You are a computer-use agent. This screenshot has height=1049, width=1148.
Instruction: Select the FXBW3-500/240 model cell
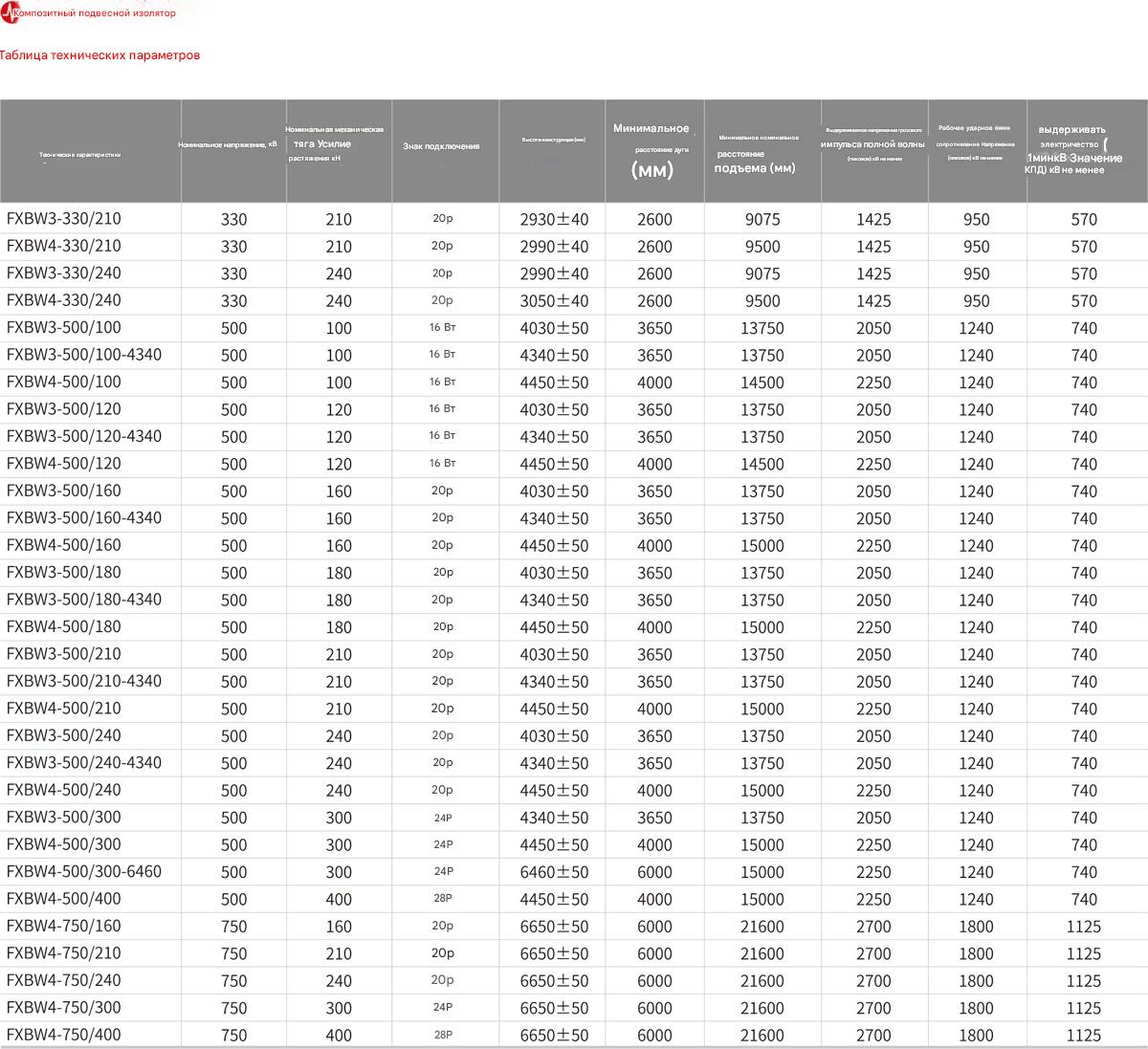[64, 736]
